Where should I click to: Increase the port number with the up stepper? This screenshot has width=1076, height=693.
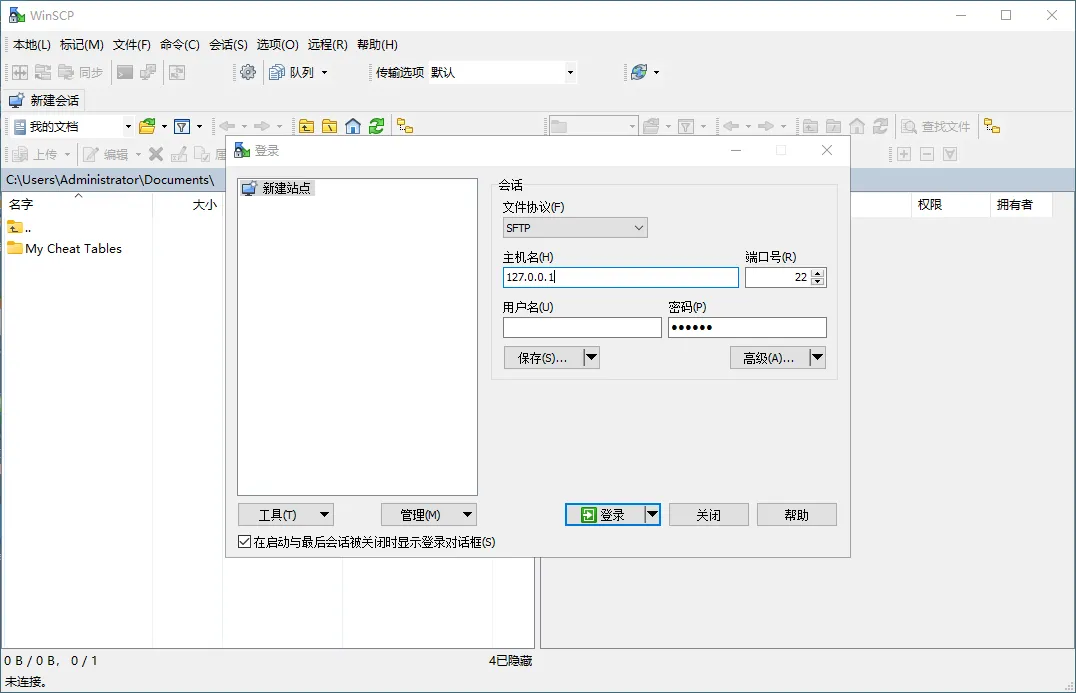point(818,272)
